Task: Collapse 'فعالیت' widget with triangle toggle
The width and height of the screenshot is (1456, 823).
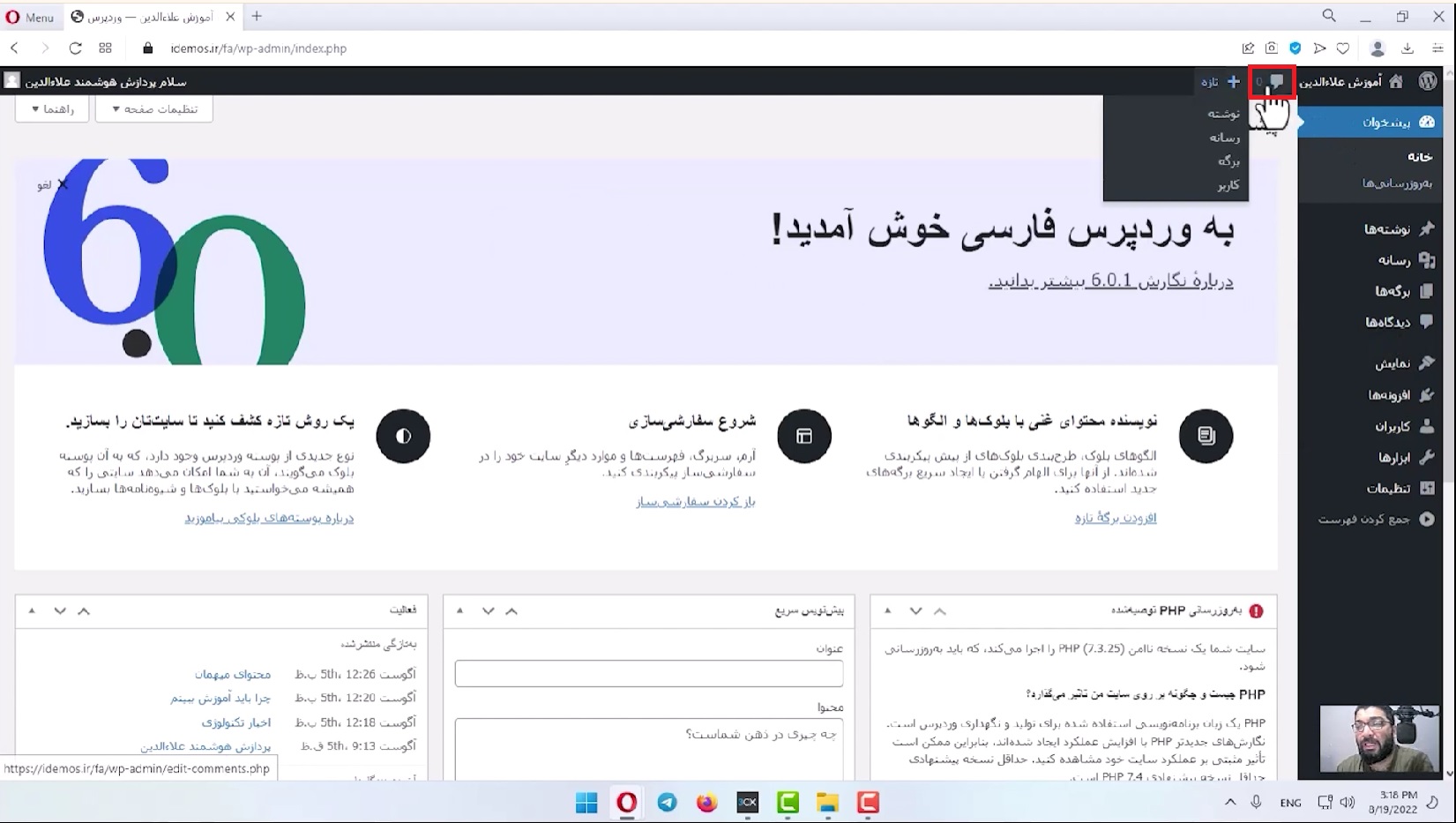Action: pyautogui.click(x=32, y=610)
